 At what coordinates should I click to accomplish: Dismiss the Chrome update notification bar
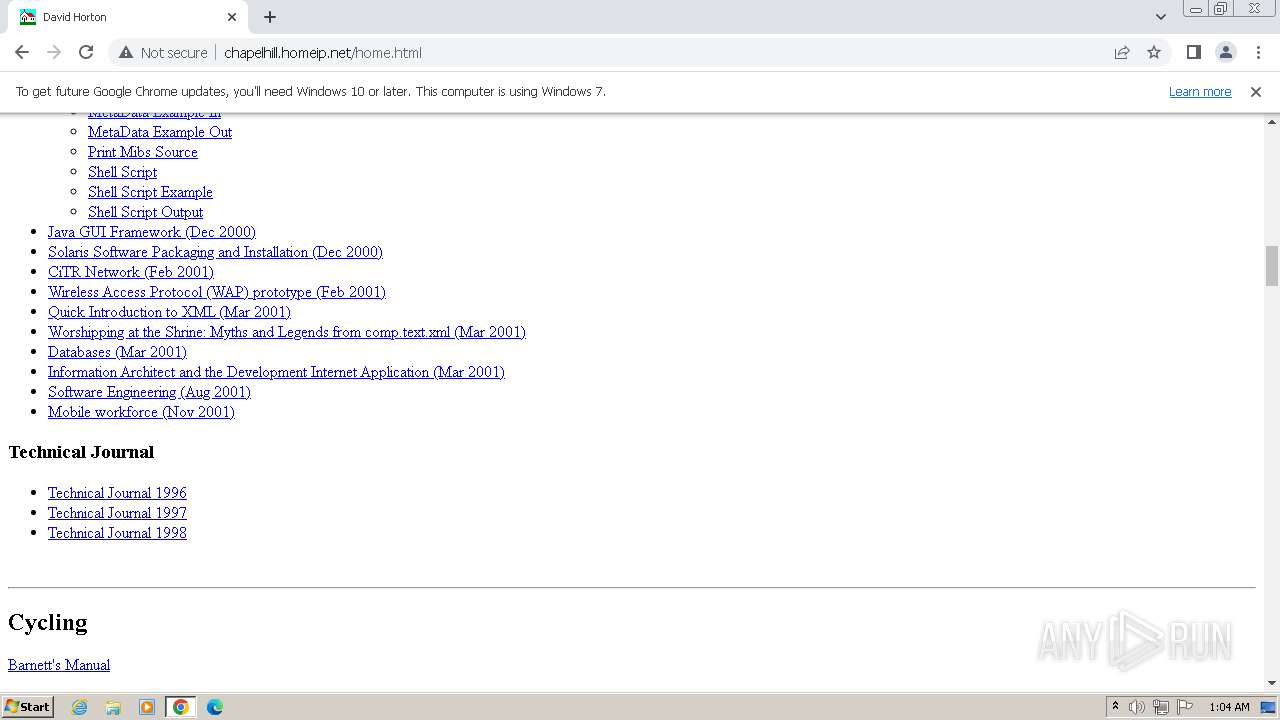click(1256, 91)
